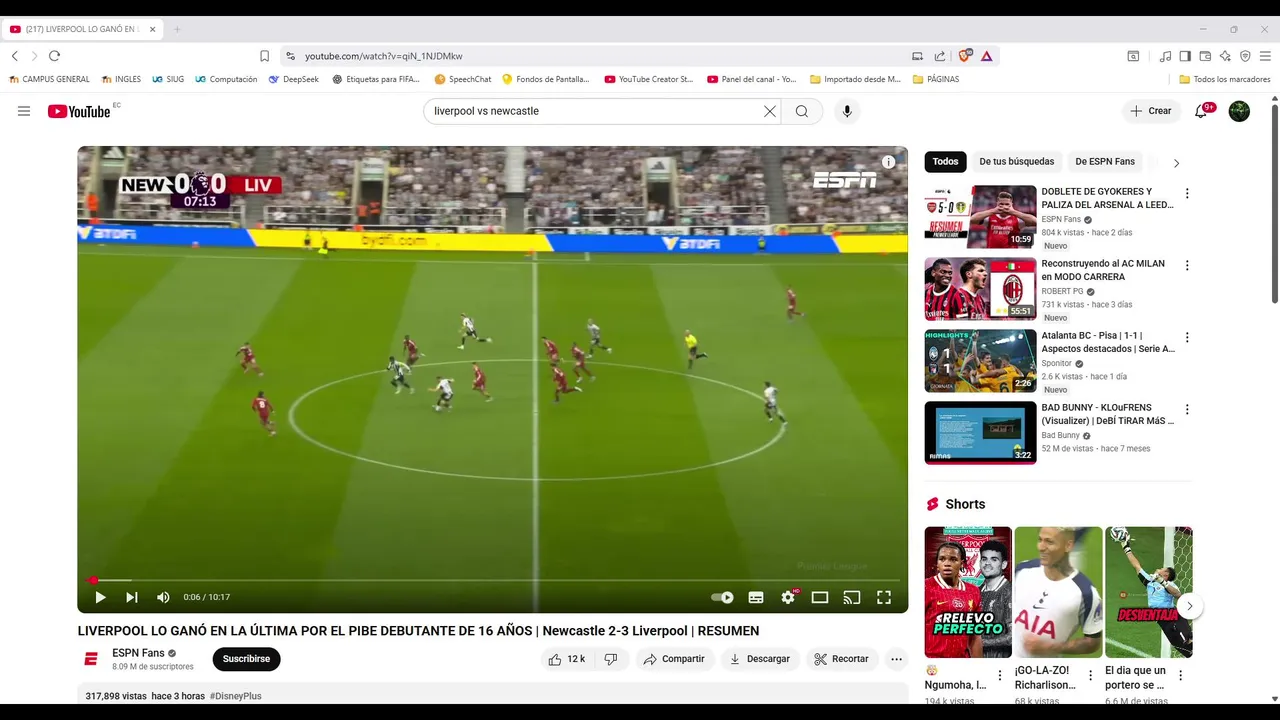The width and height of the screenshot is (1280, 720).
Task: Open options for the Gyokeres Arsenal video
Action: pos(1187,193)
